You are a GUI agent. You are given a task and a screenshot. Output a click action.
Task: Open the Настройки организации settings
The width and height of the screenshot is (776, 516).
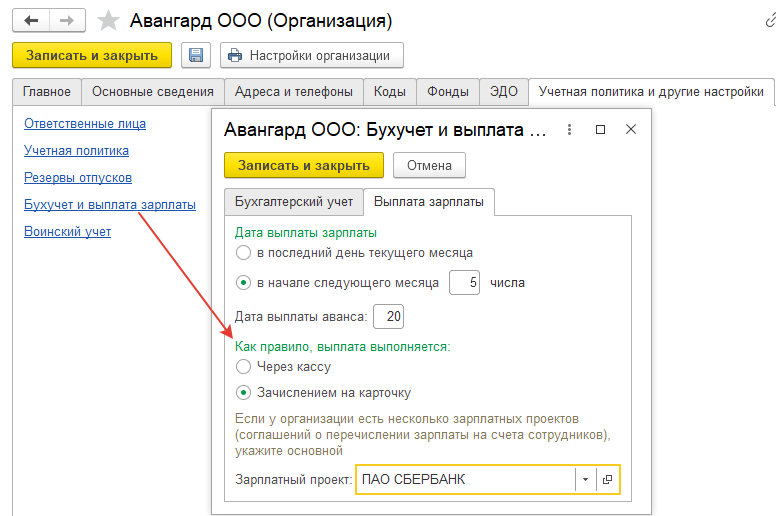pos(311,55)
